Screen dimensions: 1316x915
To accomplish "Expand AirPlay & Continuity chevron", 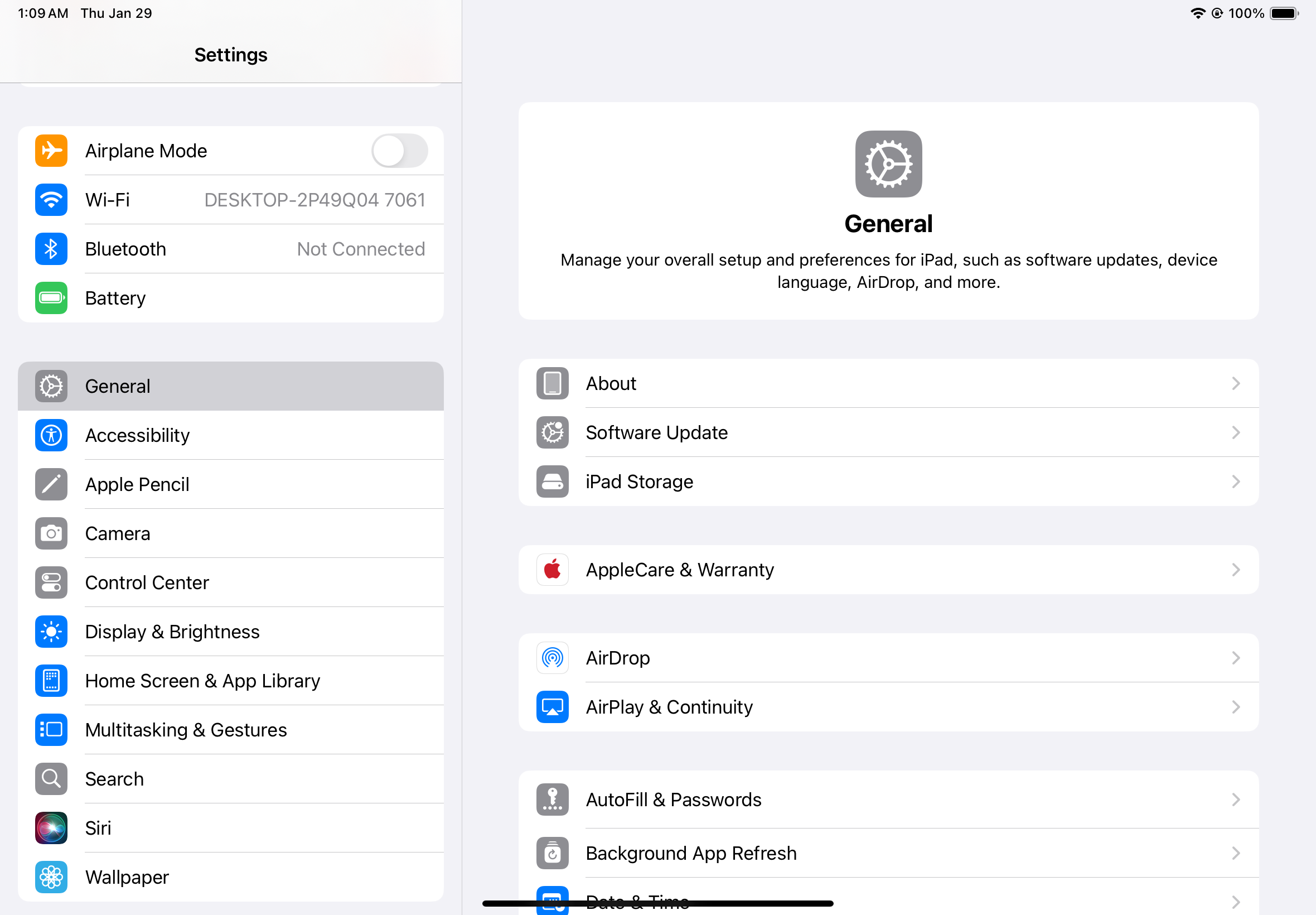I will pos(1236,707).
